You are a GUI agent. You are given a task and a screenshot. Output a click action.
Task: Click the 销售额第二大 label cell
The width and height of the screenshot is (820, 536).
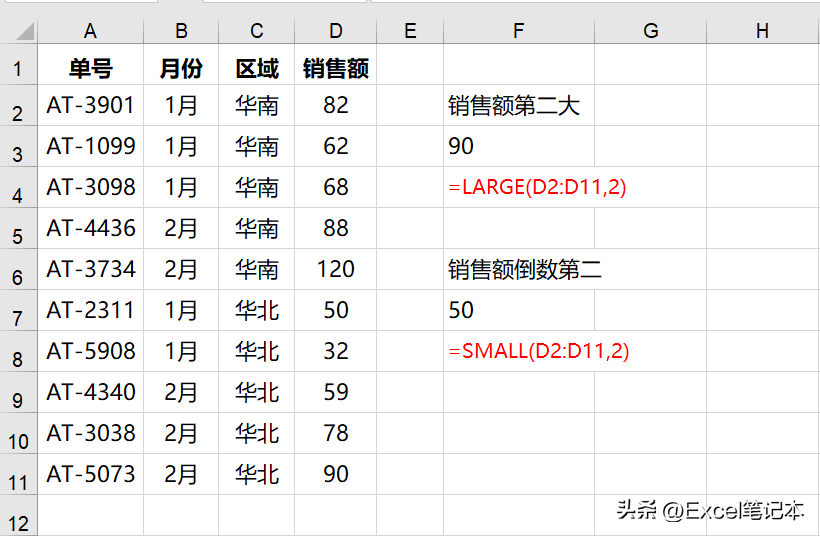(519, 106)
